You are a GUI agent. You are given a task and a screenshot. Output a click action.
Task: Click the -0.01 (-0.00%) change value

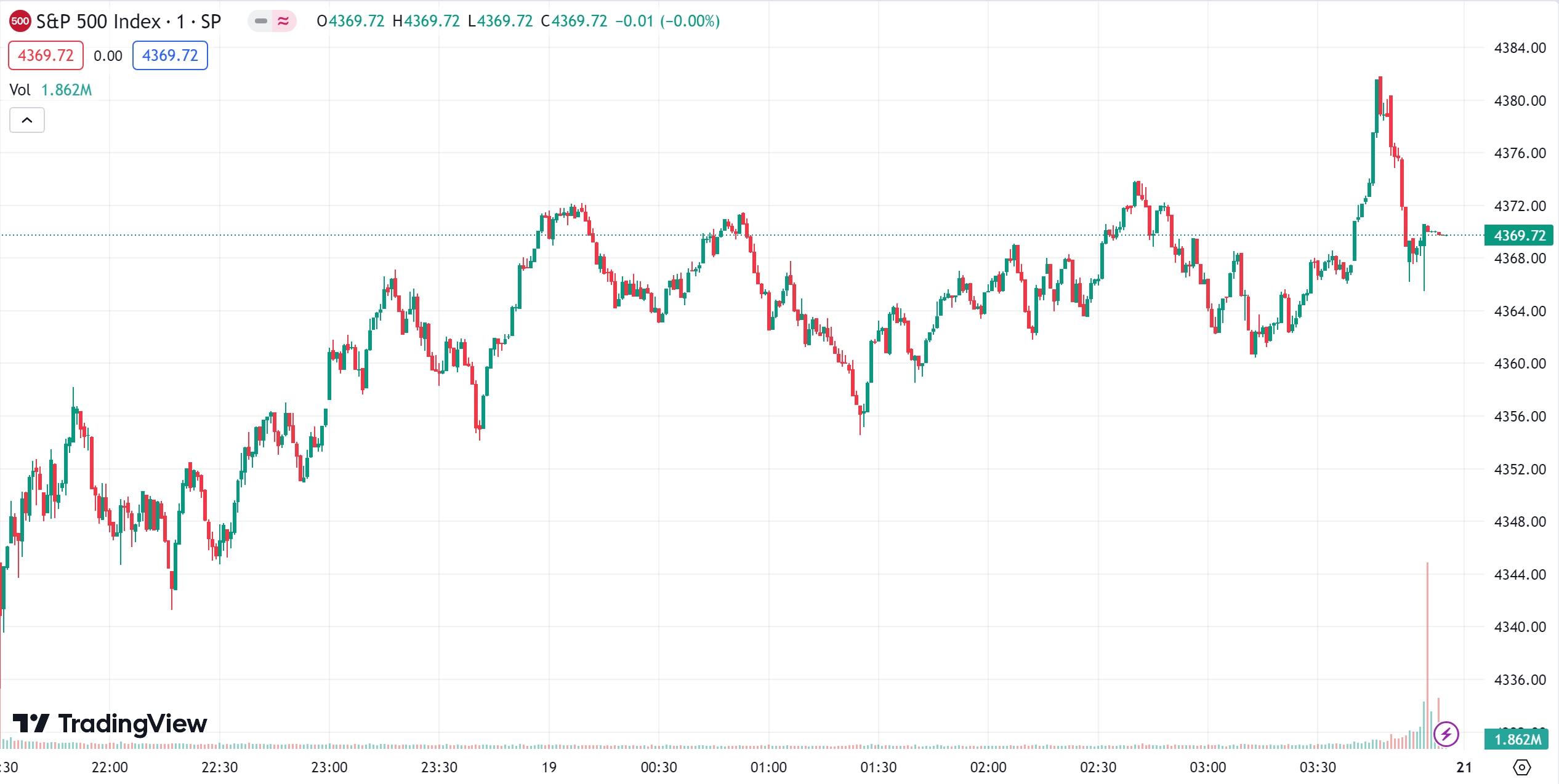pos(667,21)
